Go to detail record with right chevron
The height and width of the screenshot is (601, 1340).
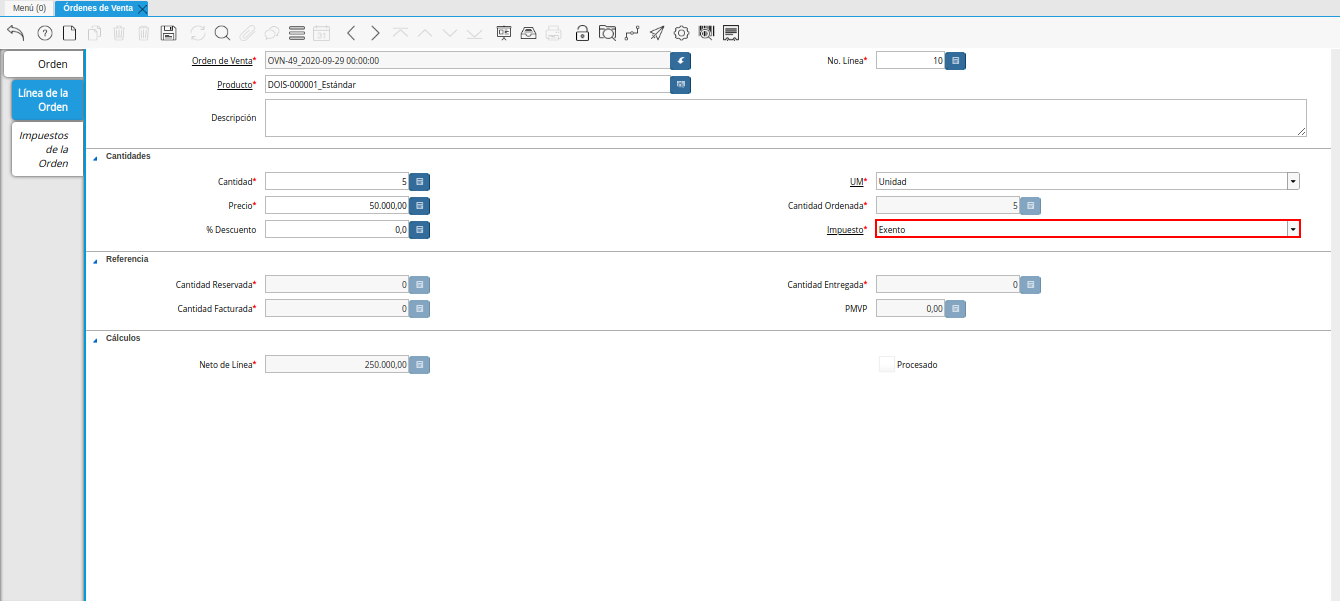[x=375, y=33]
